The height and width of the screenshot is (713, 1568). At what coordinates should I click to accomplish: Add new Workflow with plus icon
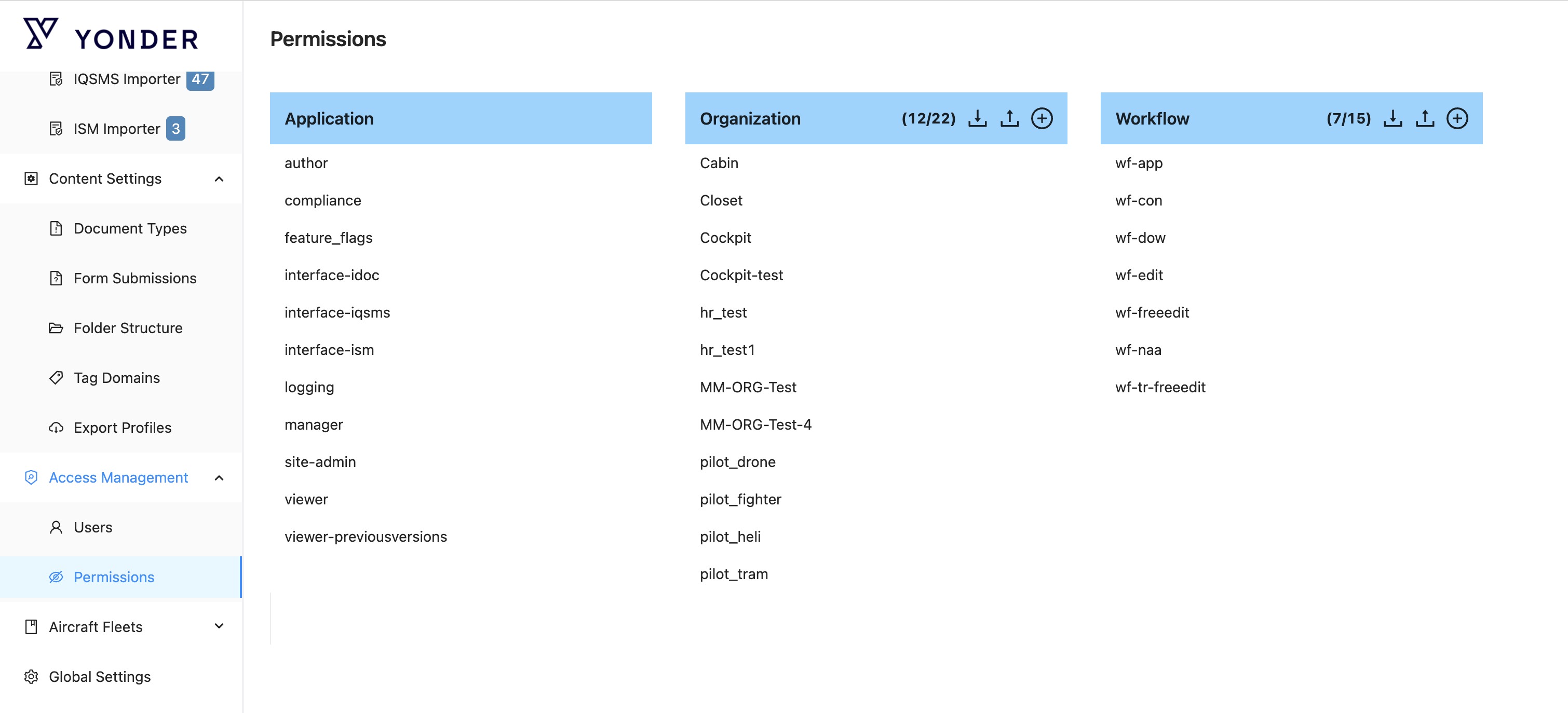tap(1456, 118)
